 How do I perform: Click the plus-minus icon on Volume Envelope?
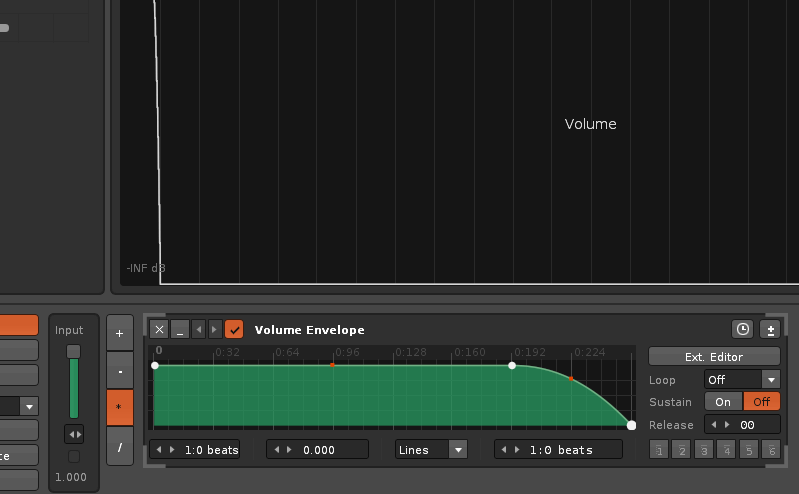pyautogui.click(x=770, y=329)
